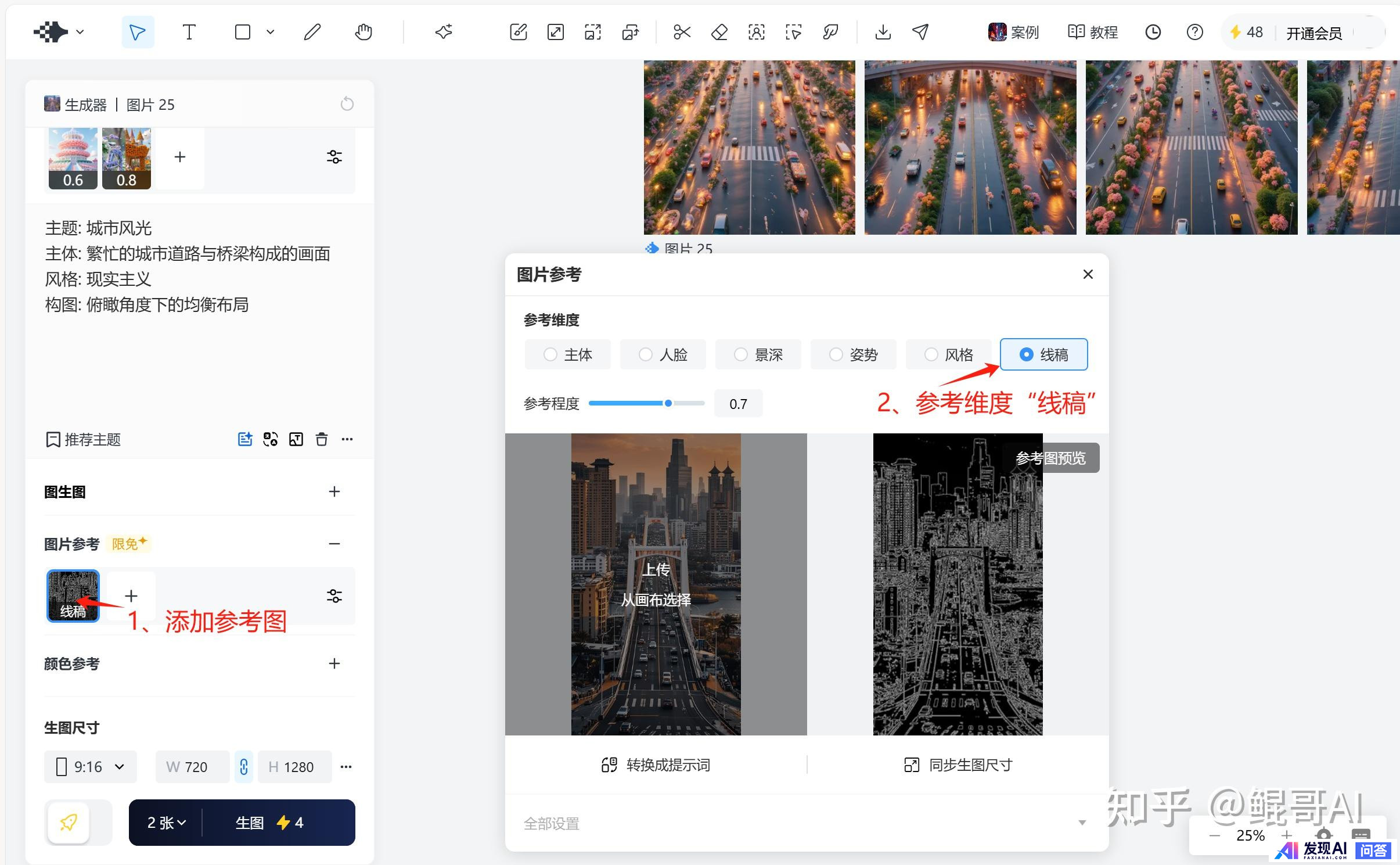Open the 9:16 aspect ratio dropdown
Screen dimensions: 1400x865
pos(91,767)
